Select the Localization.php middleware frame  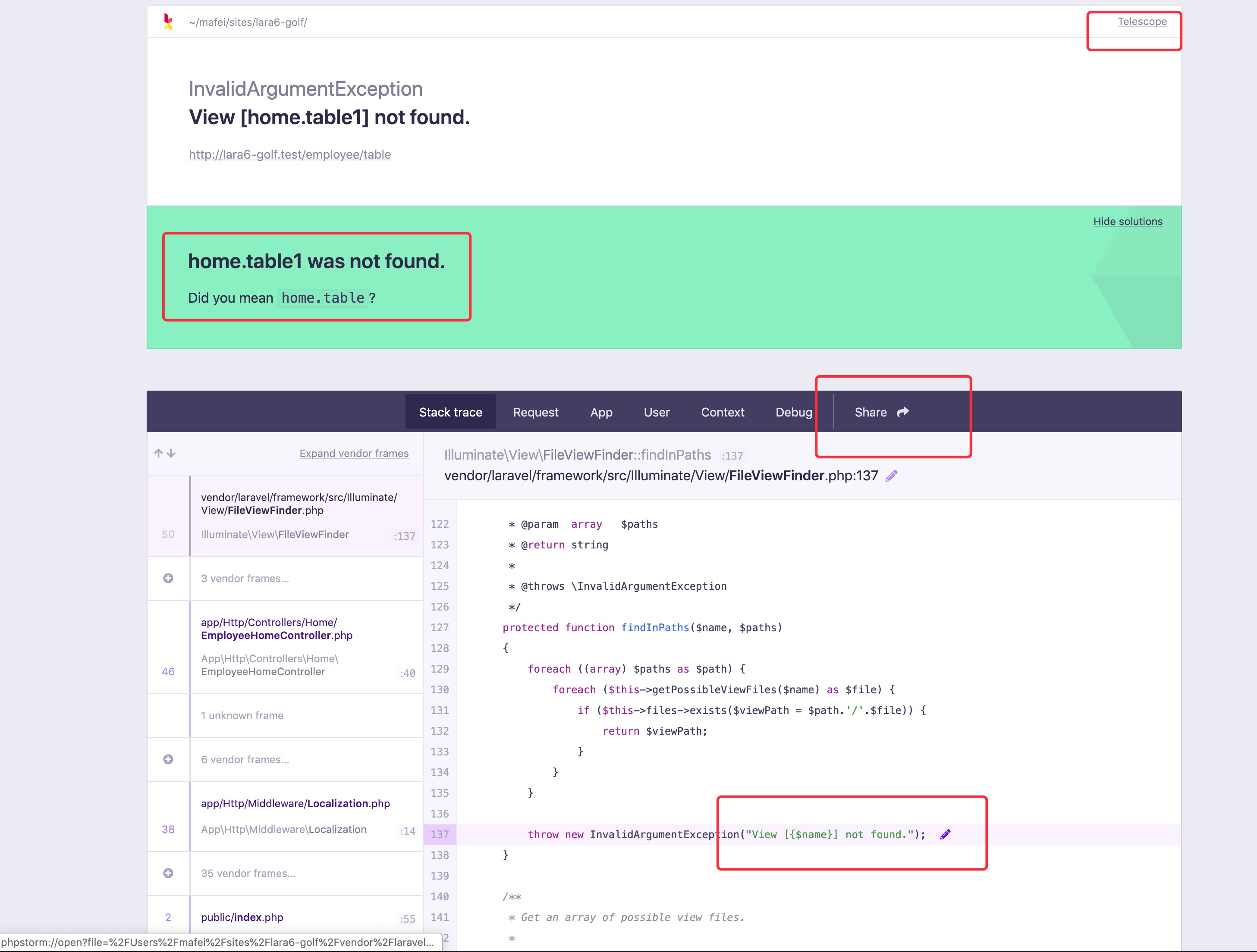pyautogui.click(x=295, y=803)
